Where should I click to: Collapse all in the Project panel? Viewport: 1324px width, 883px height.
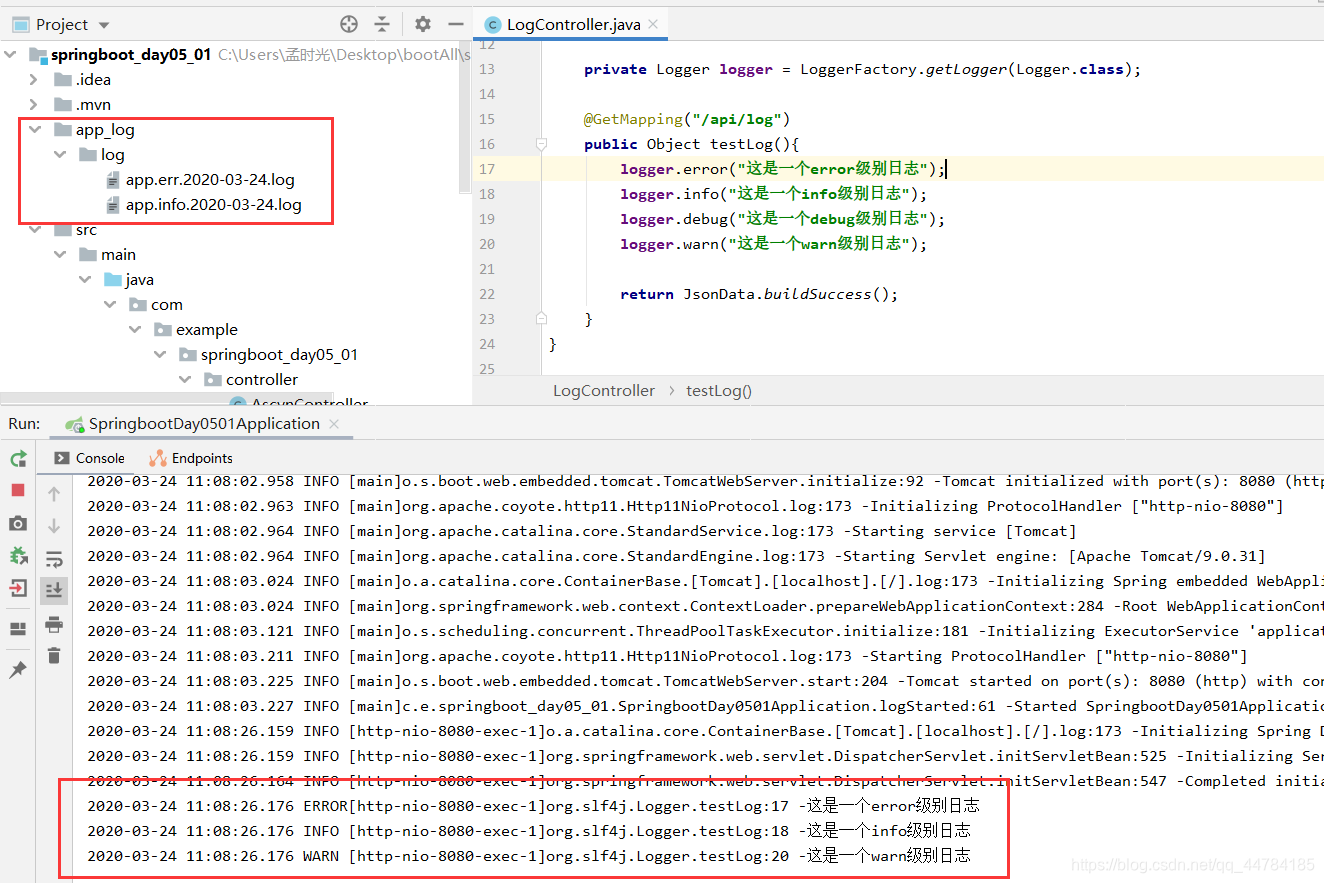pos(382,24)
